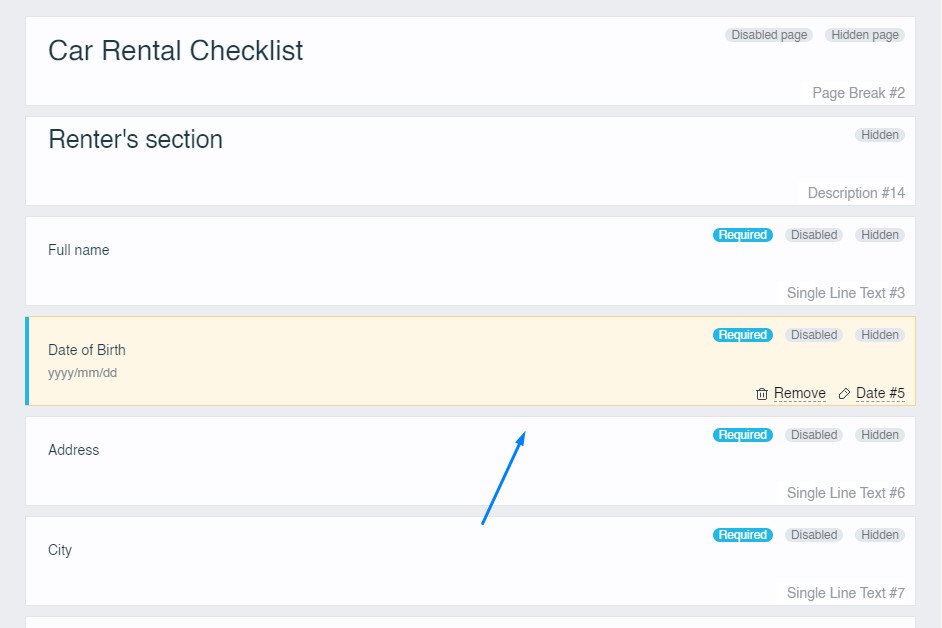This screenshot has width=942, height=628.
Task: Toggle Disabled on Full name field
Action: pos(814,235)
